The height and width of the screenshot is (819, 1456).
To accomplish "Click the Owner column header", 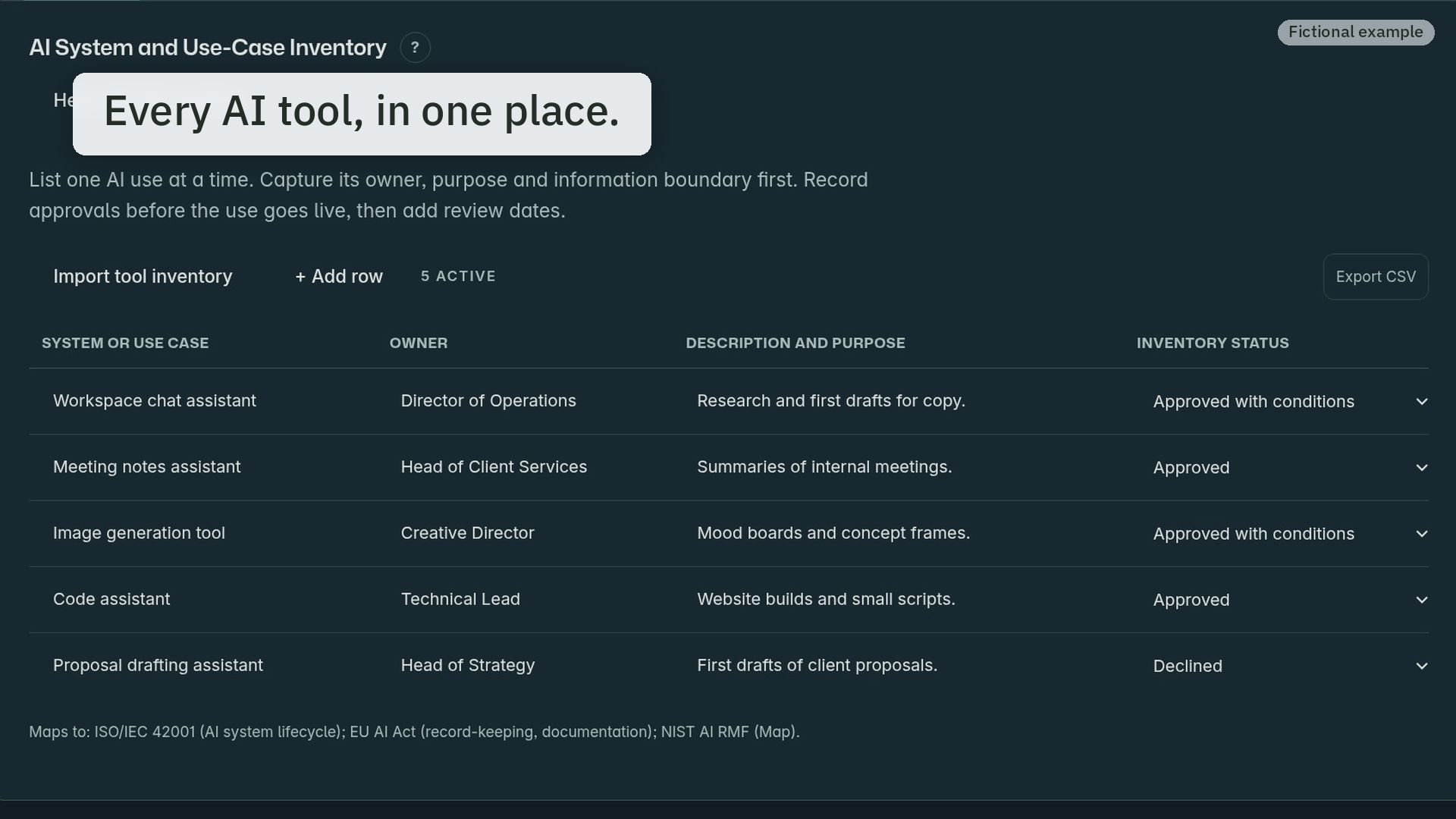I will click(419, 344).
